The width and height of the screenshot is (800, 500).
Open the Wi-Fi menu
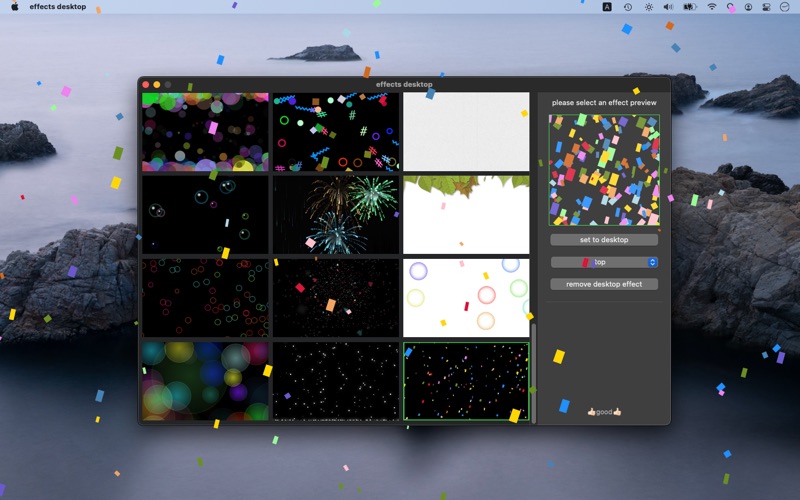click(712, 7)
